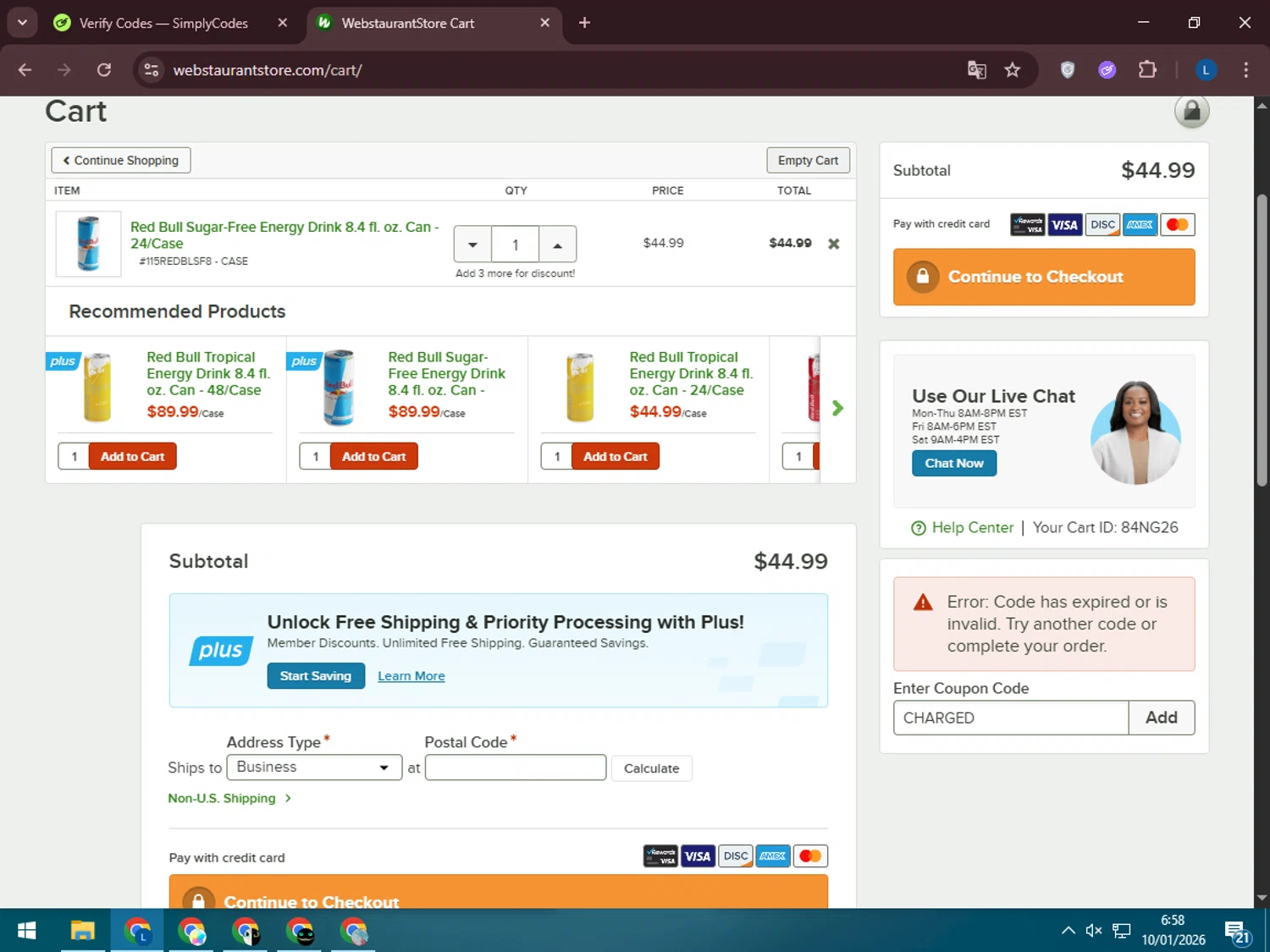
Task: Click taskbar clock showing 6:58
Action: click(1173, 930)
